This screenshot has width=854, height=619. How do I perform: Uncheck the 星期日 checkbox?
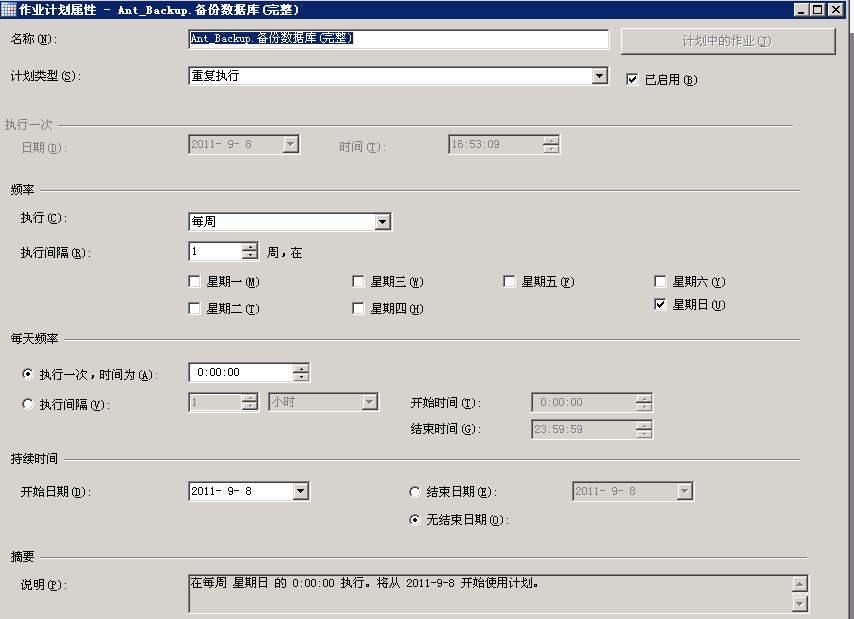(661, 305)
